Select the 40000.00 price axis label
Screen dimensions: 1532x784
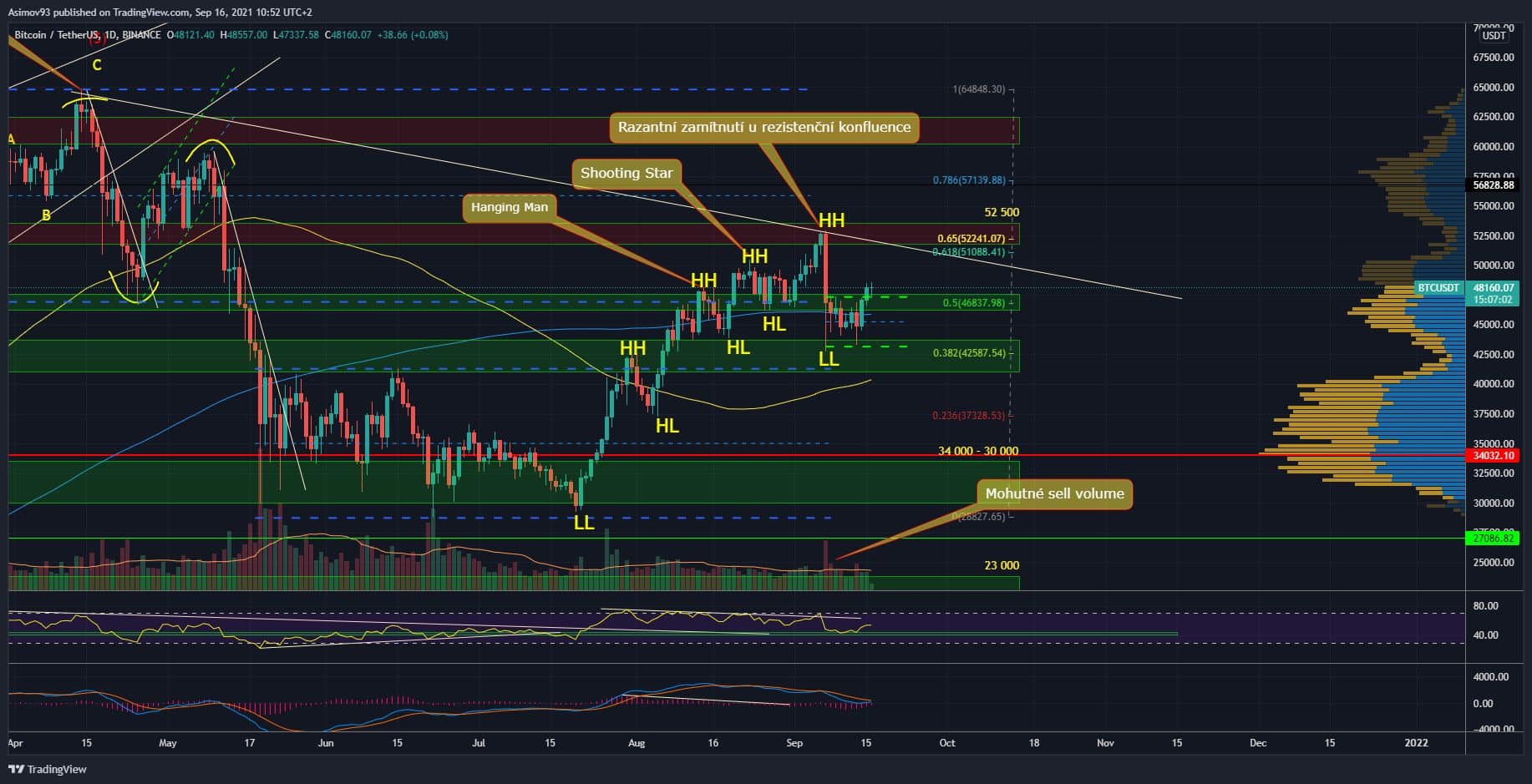1494,384
